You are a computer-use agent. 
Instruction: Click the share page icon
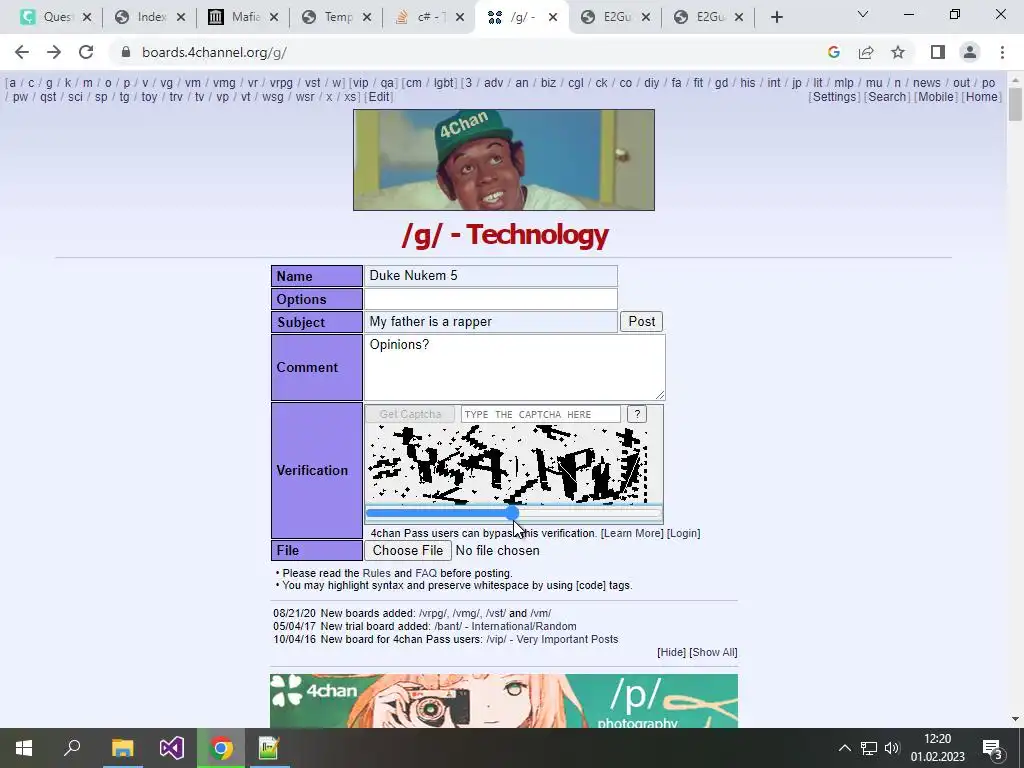(x=866, y=52)
